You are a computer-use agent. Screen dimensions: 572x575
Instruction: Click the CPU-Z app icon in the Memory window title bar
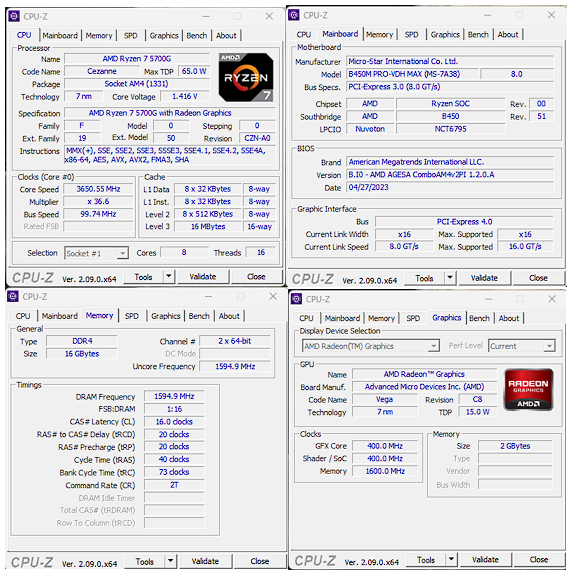13,296
